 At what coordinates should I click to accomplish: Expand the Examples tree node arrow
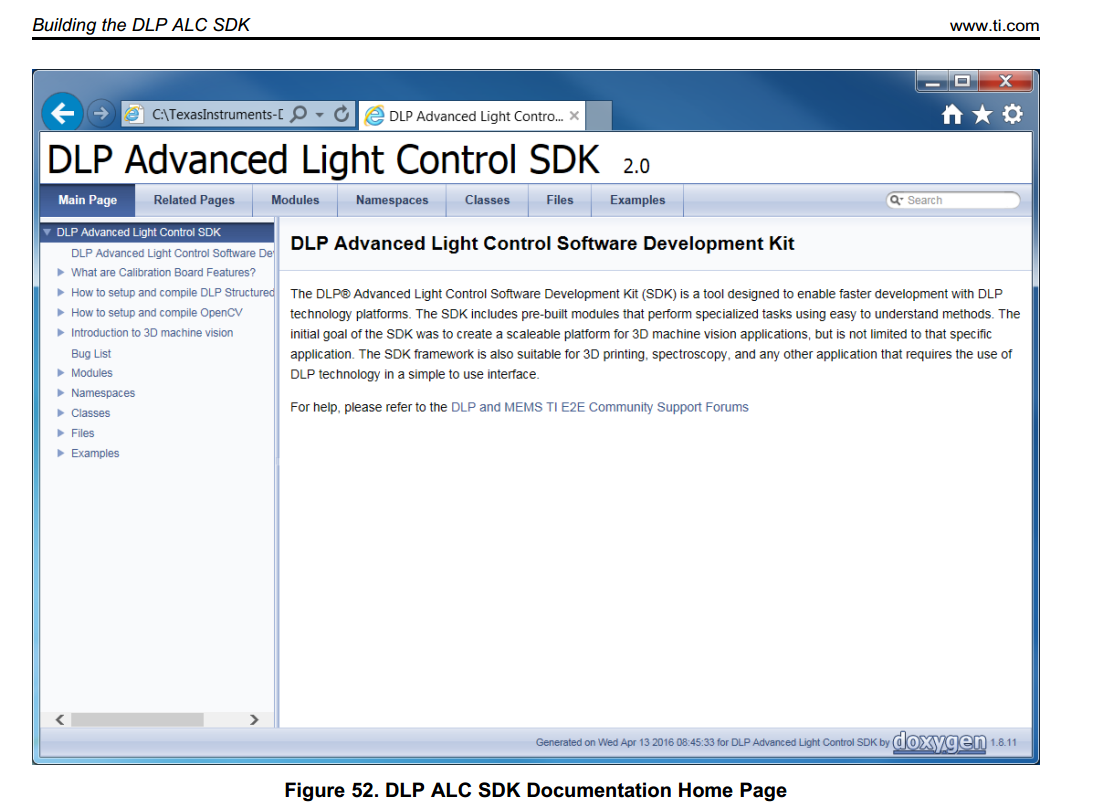coord(61,454)
